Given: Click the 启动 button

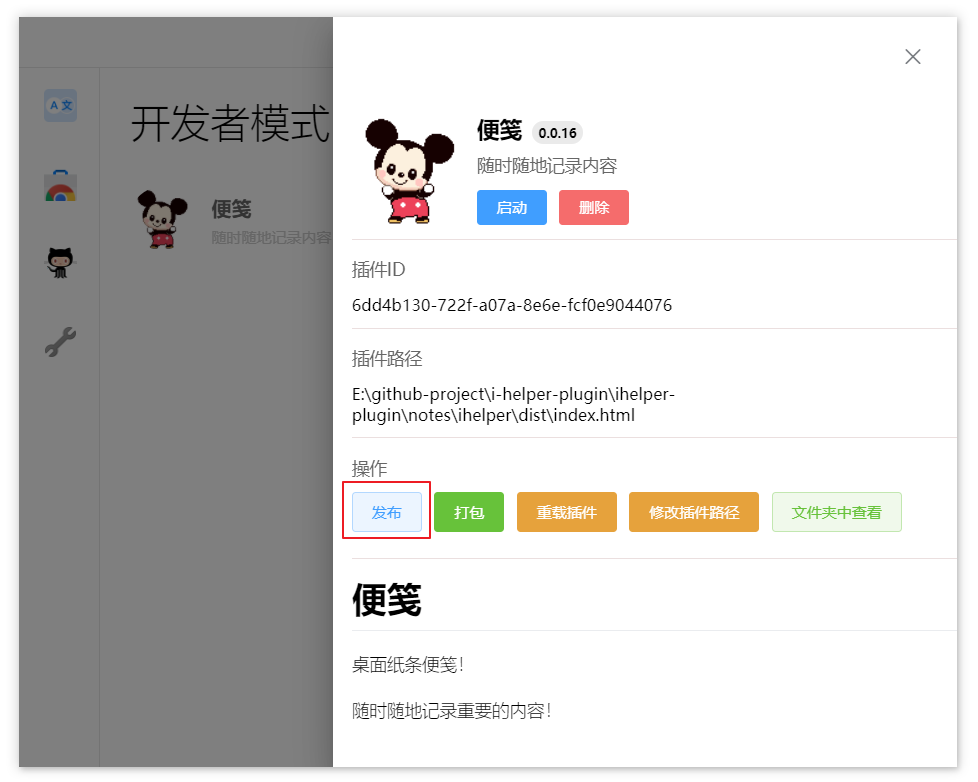Looking at the screenshot, I should [511, 208].
